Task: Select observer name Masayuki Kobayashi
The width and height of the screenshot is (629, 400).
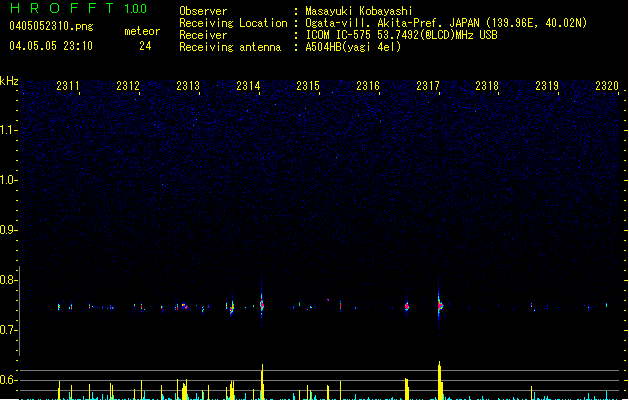Action: 358,11
